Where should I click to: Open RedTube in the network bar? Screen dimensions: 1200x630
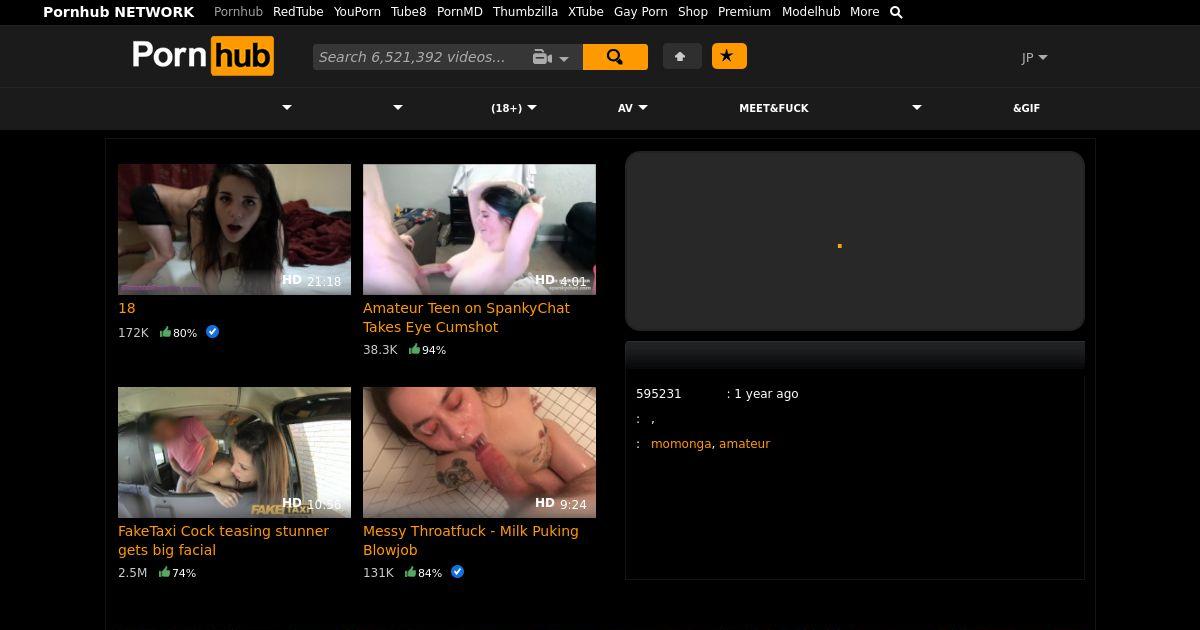coord(298,12)
